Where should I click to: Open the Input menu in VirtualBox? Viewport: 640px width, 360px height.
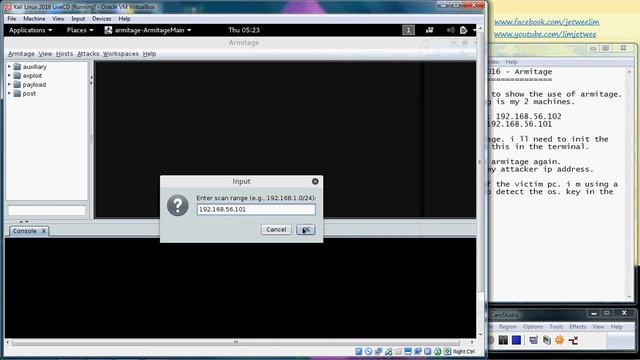(x=78, y=19)
